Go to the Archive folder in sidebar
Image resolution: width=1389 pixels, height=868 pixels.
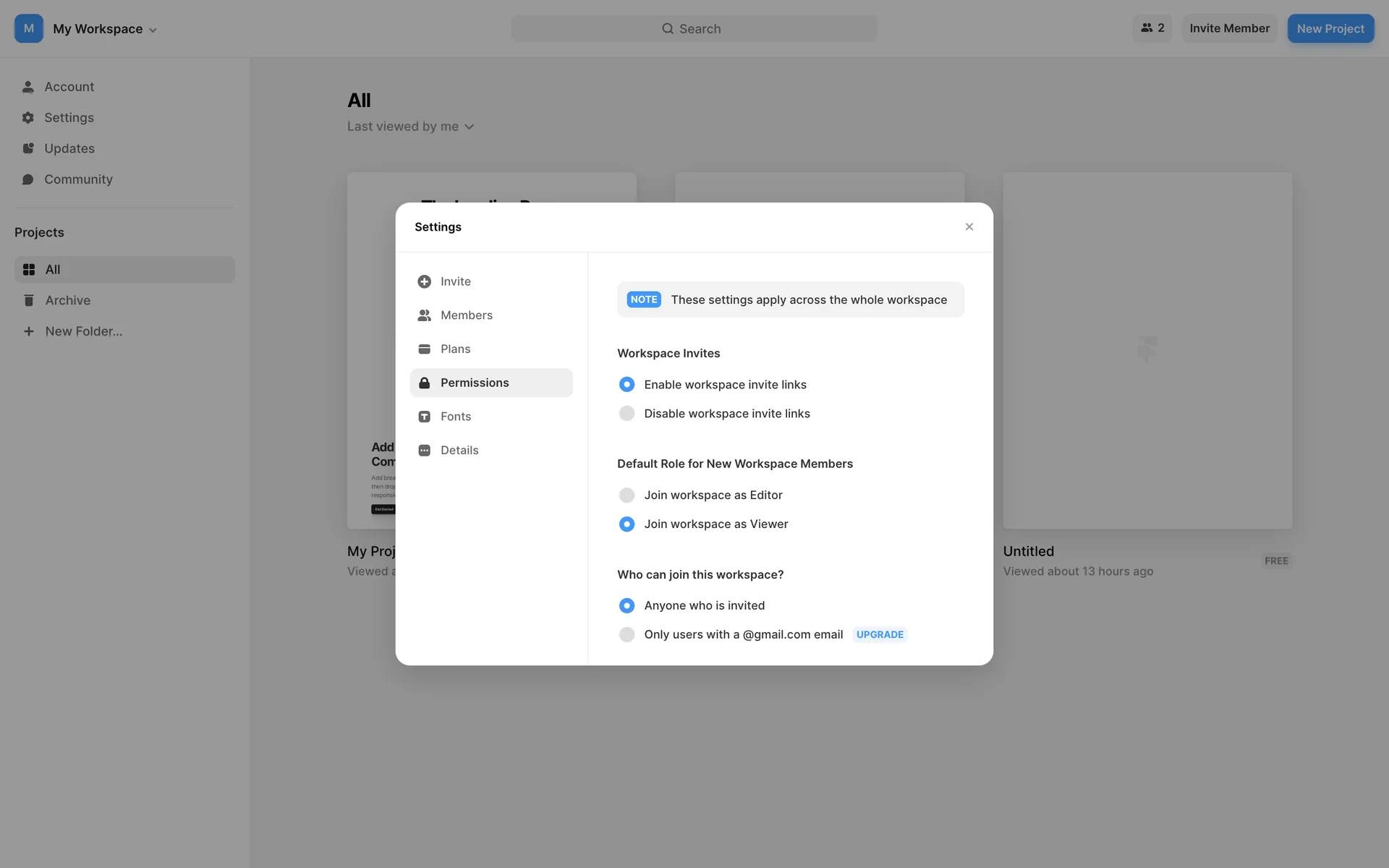67,300
